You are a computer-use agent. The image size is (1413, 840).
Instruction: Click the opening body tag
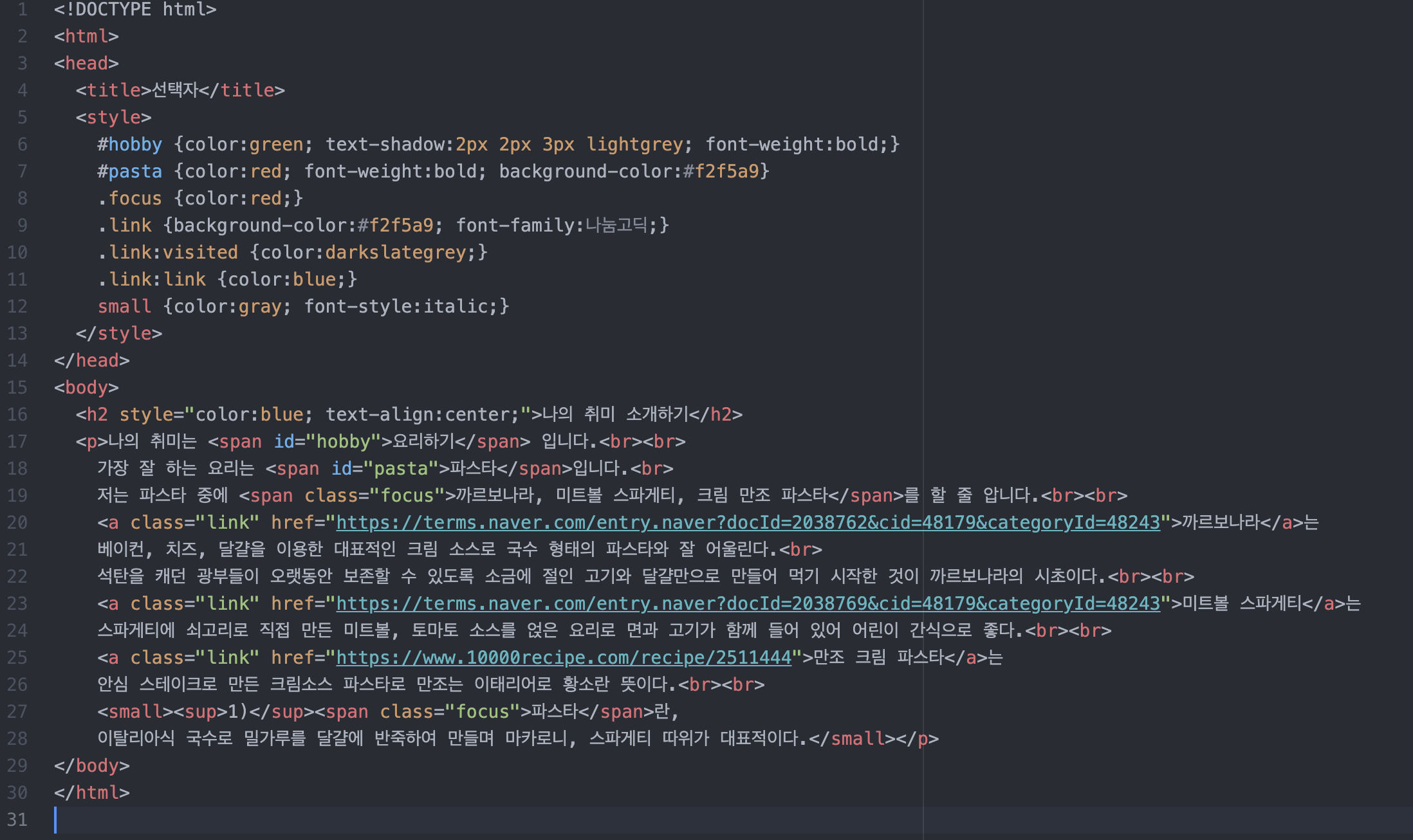(86, 387)
